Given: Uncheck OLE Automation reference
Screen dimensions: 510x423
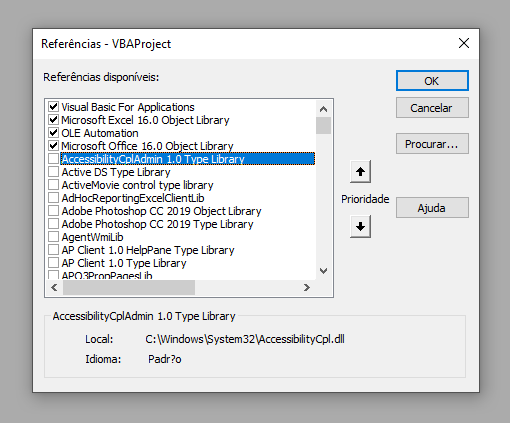Looking at the screenshot, I should point(53,133).
